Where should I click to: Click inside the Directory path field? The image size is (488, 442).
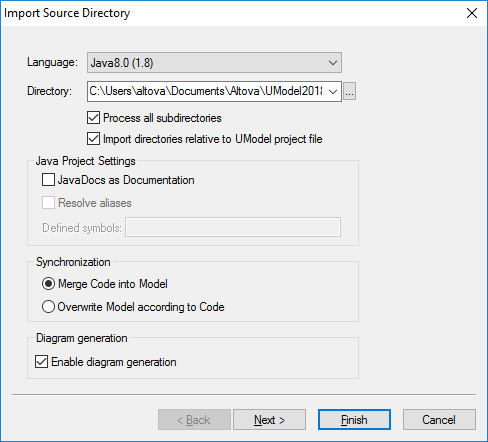(207, 91)
